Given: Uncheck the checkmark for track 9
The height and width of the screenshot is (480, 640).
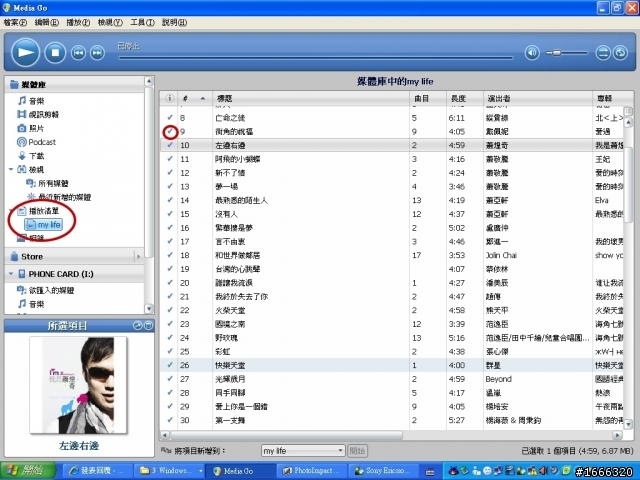Looking at the screenshot, I should (170, 131).
